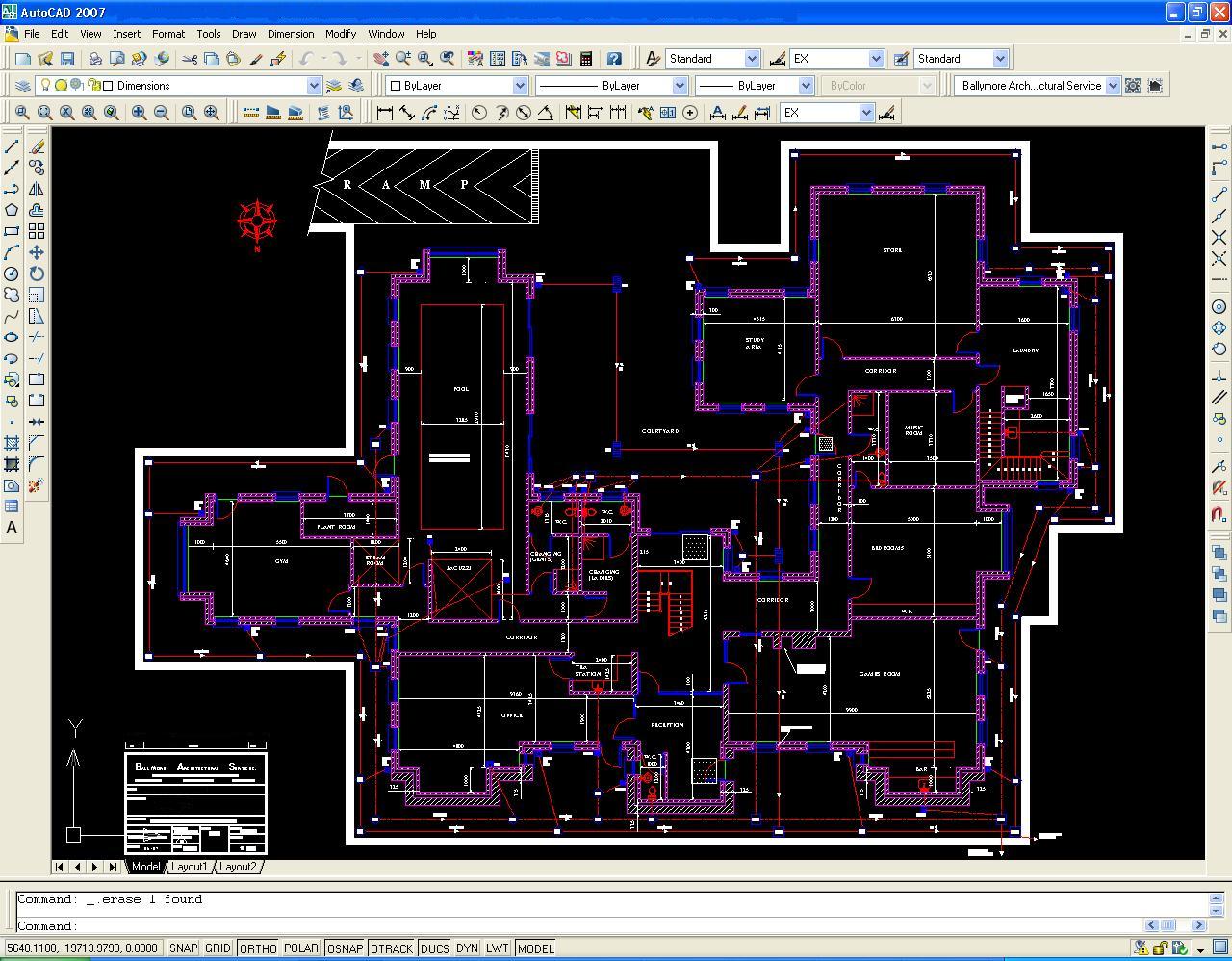Toggle POLAR tracking in status bar

(x=301, y=948)
